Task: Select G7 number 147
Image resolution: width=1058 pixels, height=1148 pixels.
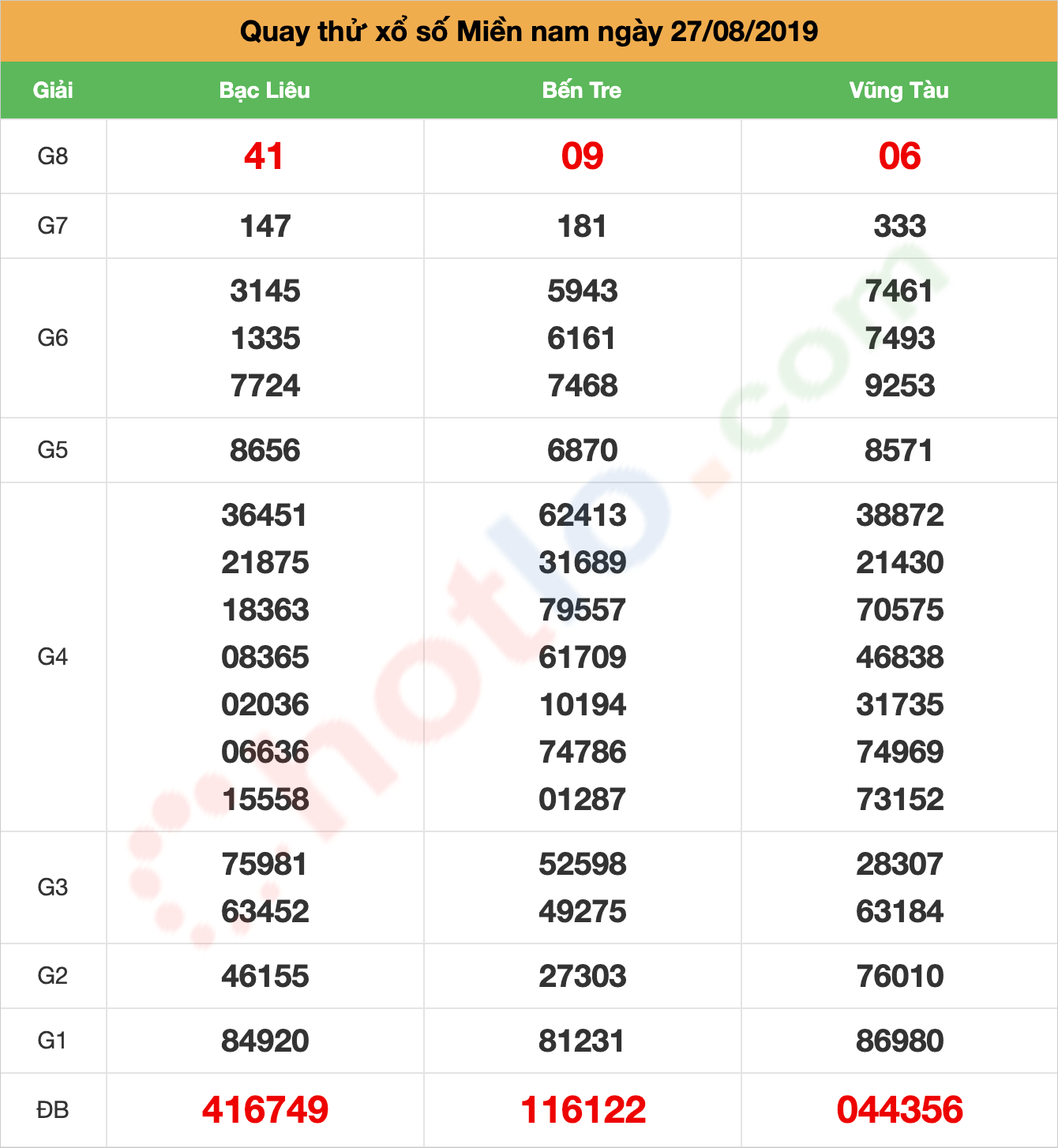Action: pyautogui.click(x=265, y=227)
